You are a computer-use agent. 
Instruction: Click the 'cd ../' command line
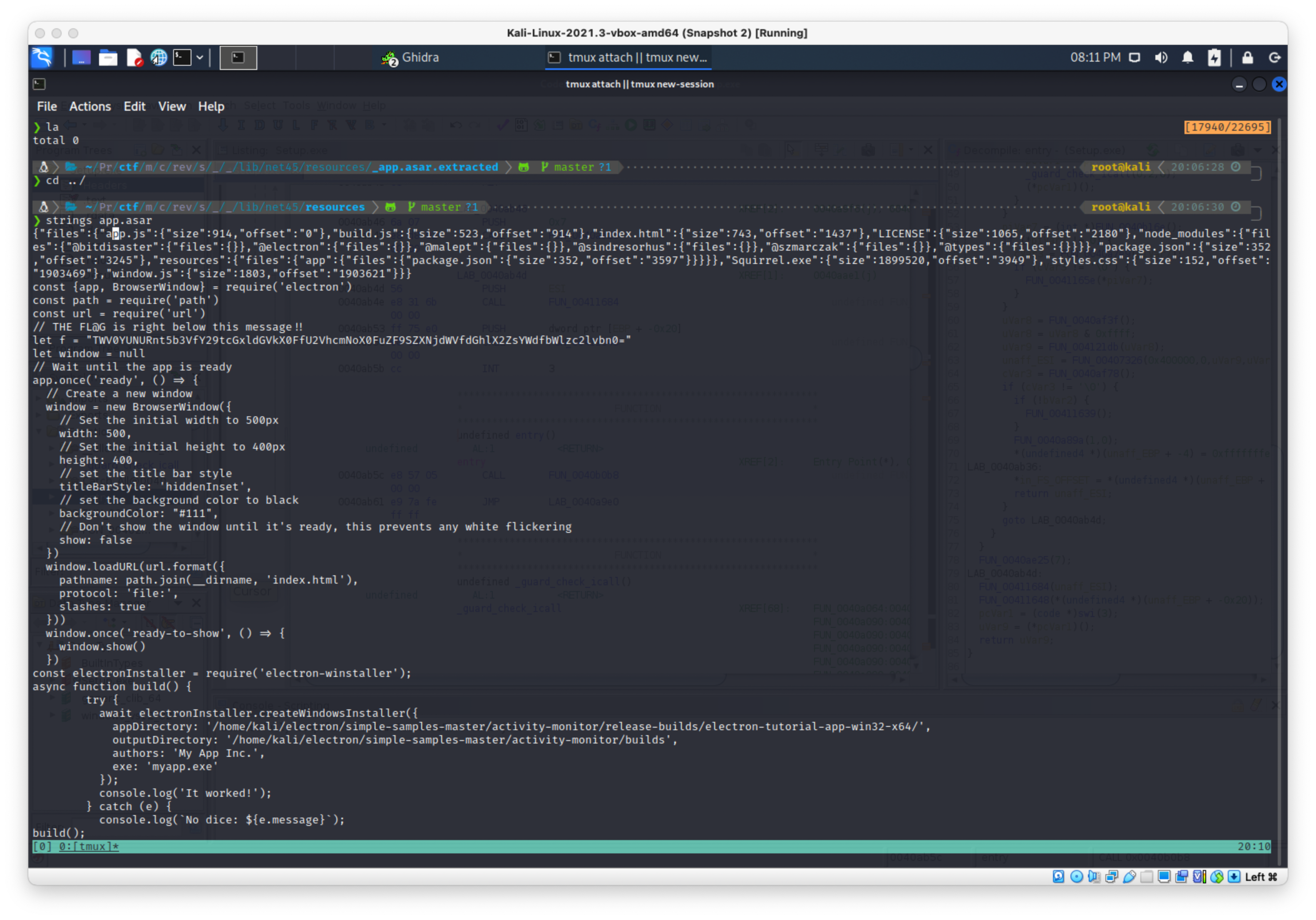point(65,181)
